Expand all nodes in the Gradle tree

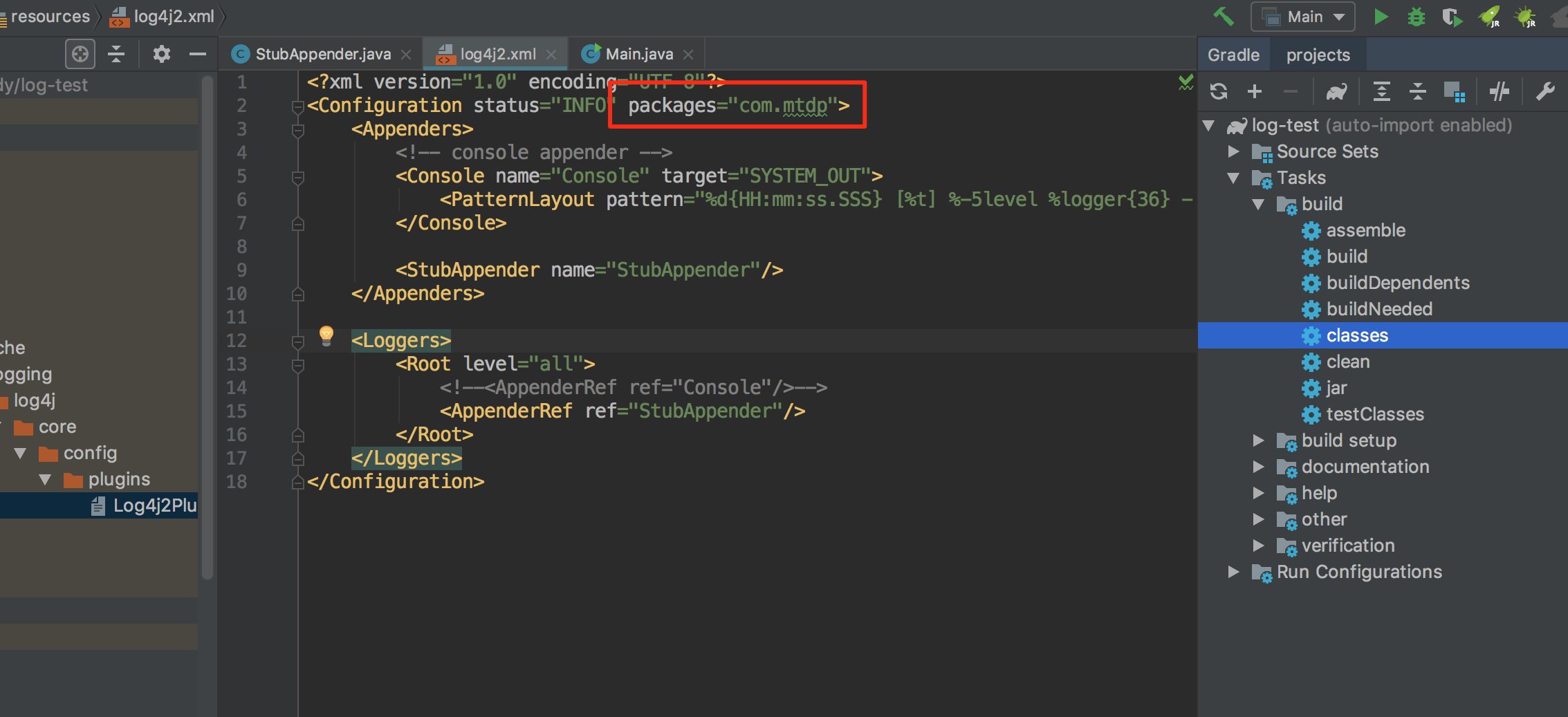1381,91
